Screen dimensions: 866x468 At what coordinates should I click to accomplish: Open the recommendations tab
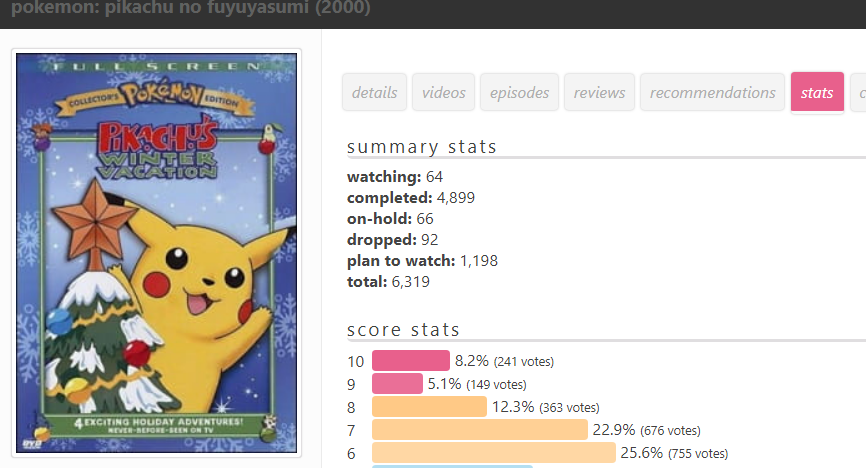tap(712, 92)
